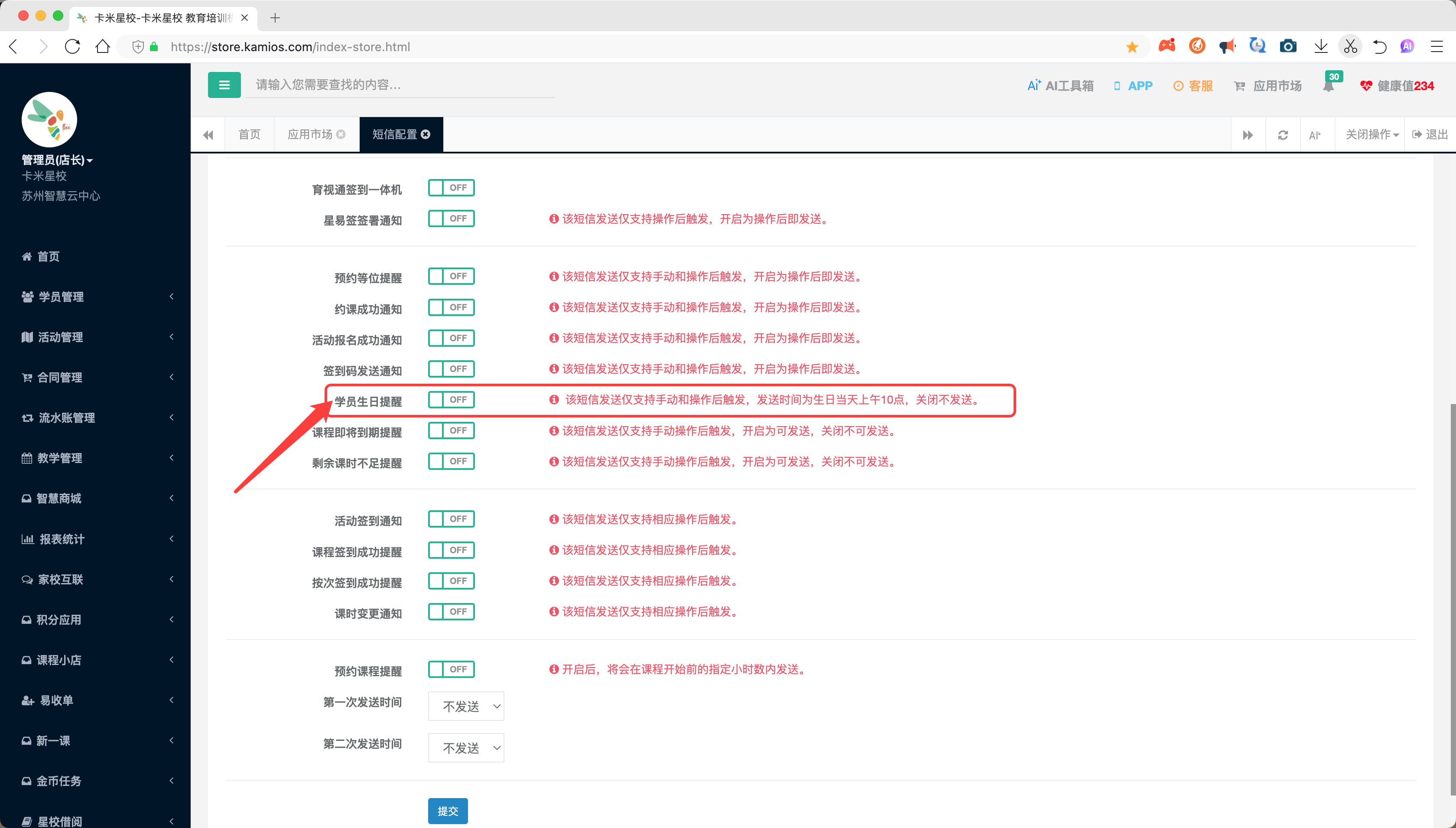Click the AI icon in tab bar
The width and height of the screenshot is (1456, 828).
(1314, 135)
